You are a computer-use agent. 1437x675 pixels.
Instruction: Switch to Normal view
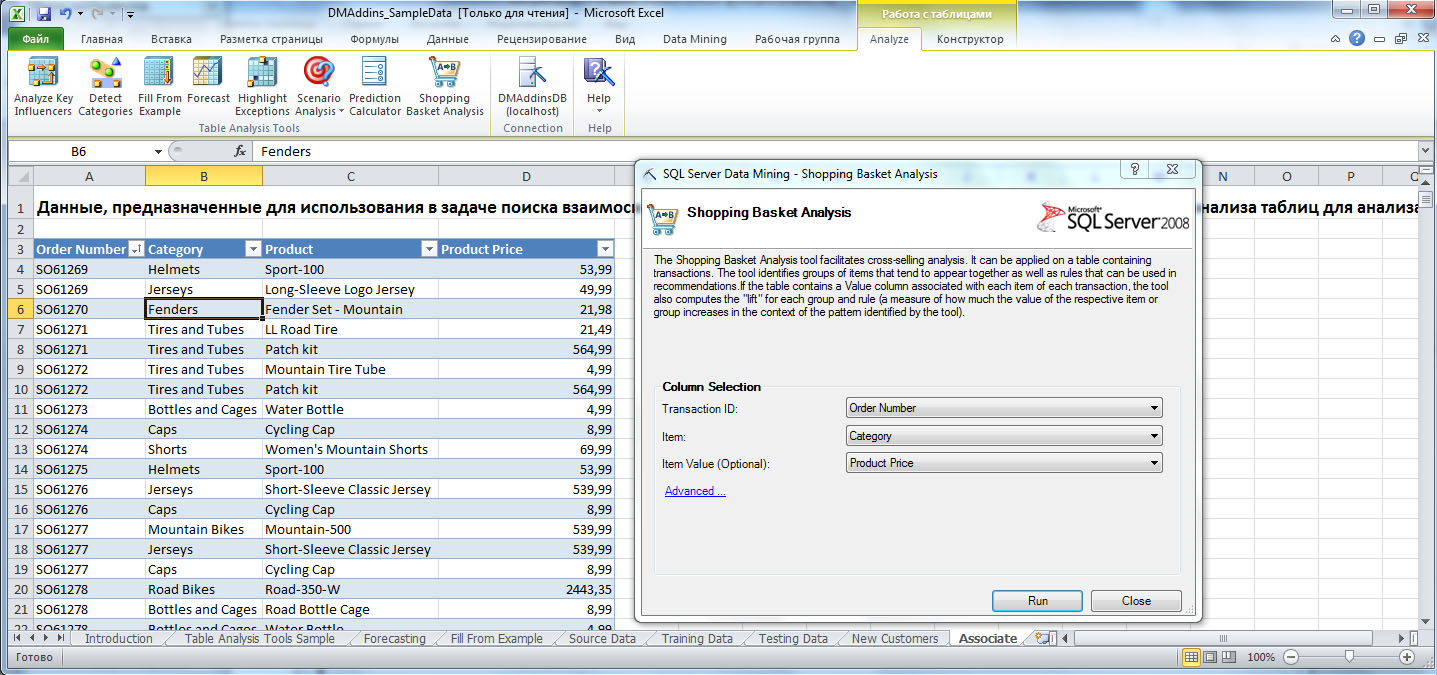pos(1191,657)
